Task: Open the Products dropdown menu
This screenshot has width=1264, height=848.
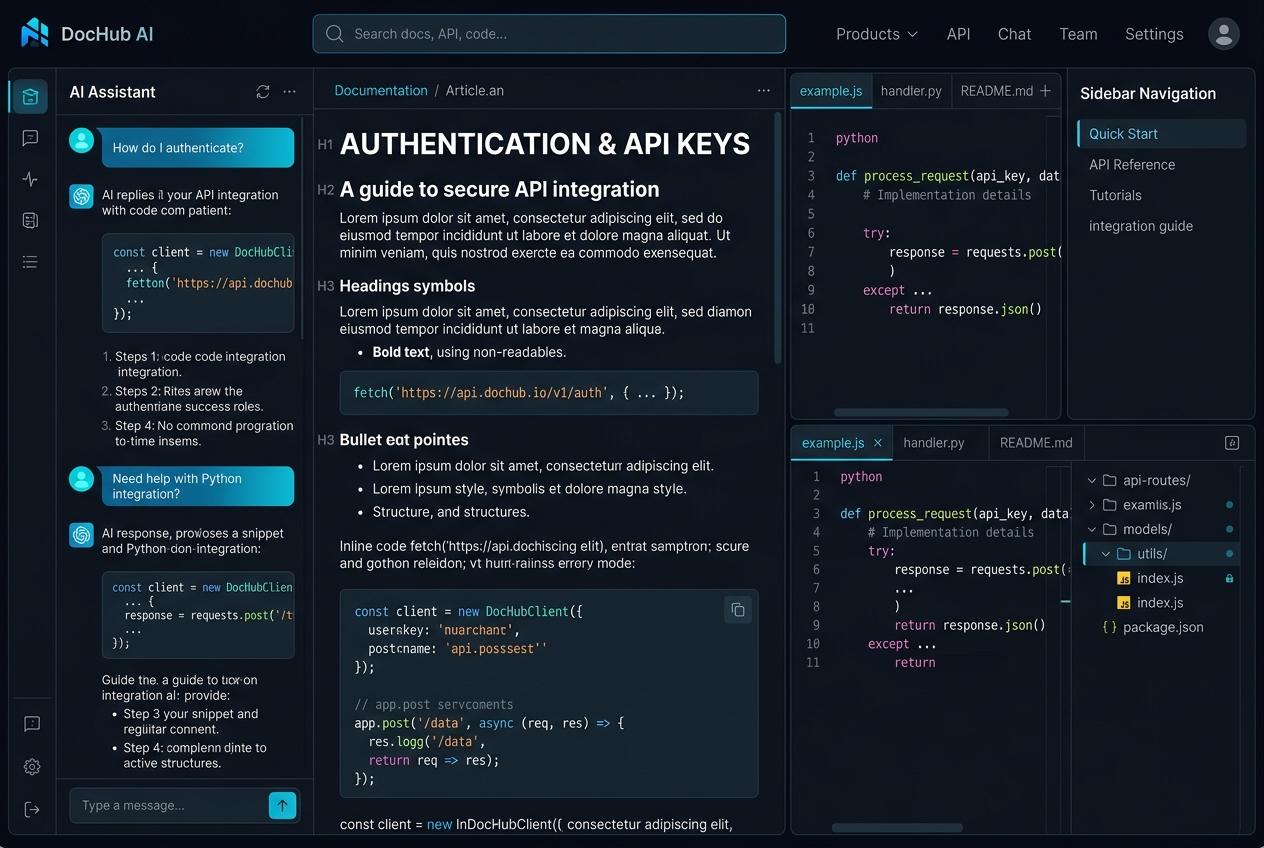Action: point(877,34)
